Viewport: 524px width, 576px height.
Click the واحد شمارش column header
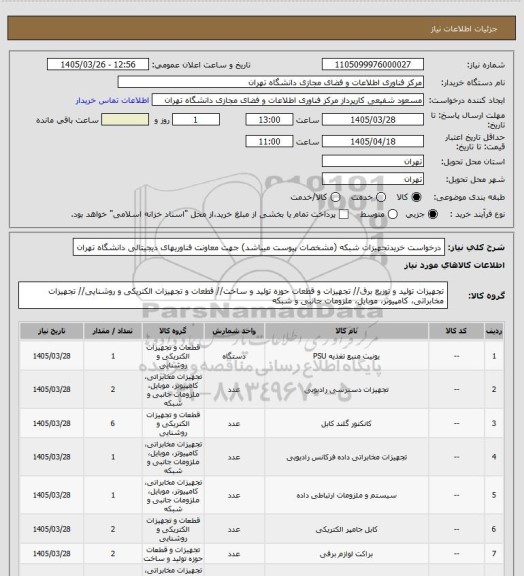234,331
